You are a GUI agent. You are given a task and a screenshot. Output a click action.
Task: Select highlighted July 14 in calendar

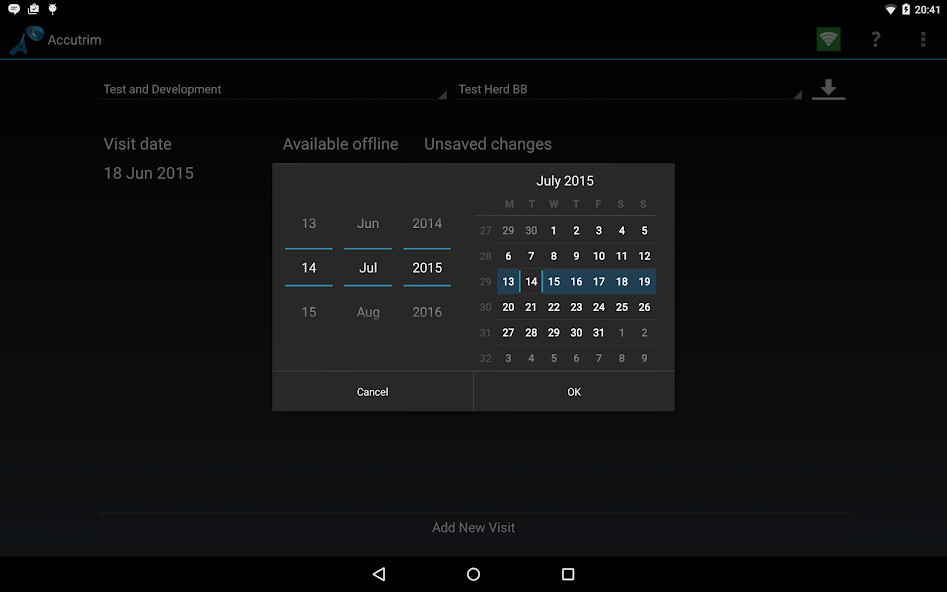pos(531,282)
